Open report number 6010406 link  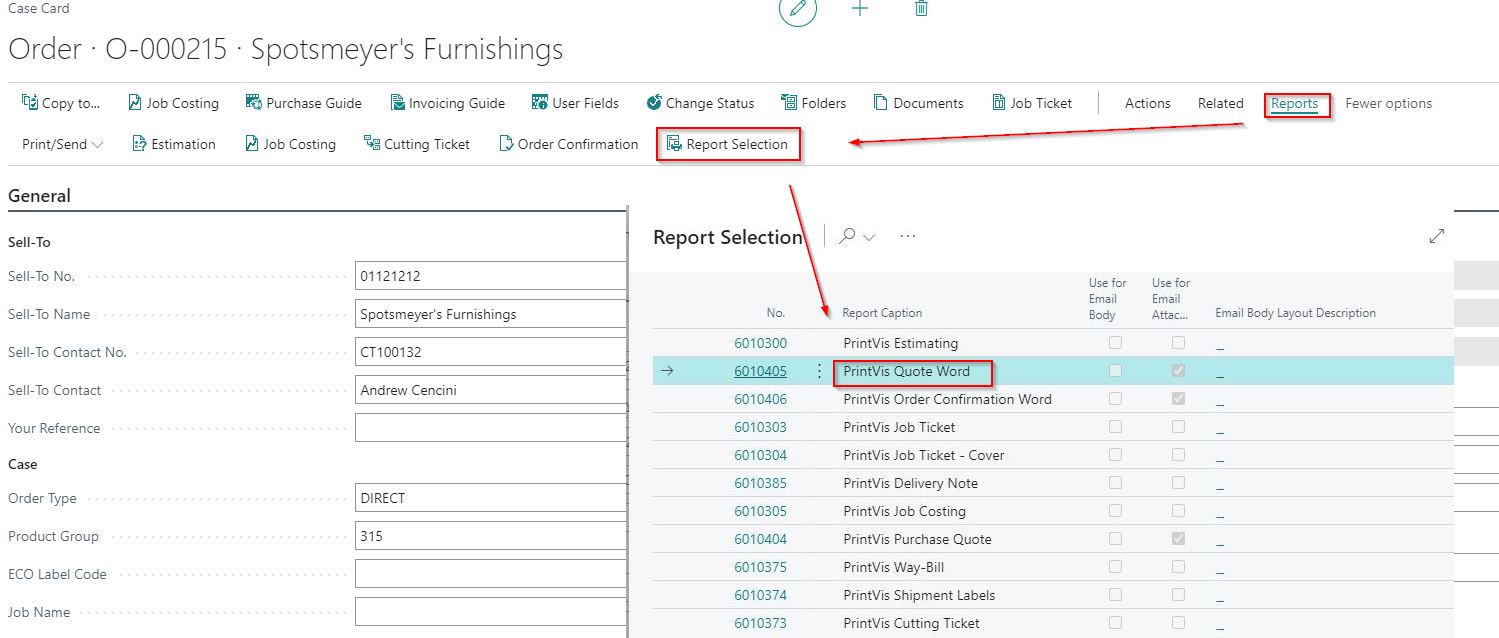coord(760,399)
